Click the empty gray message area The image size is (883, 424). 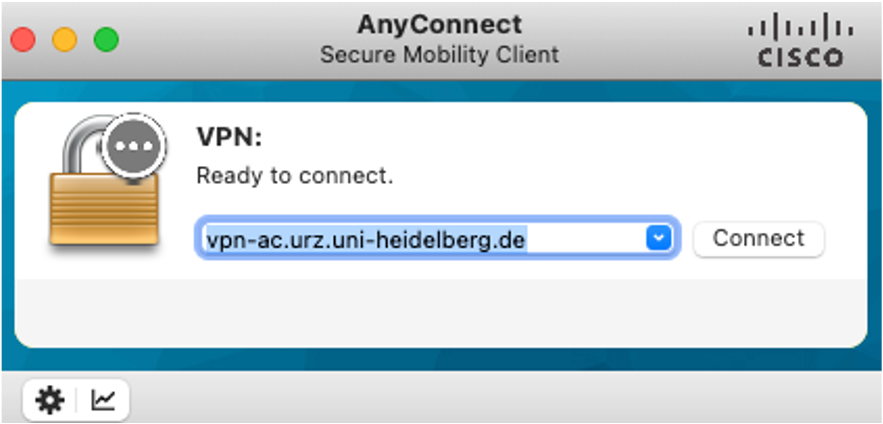point(440,313)
